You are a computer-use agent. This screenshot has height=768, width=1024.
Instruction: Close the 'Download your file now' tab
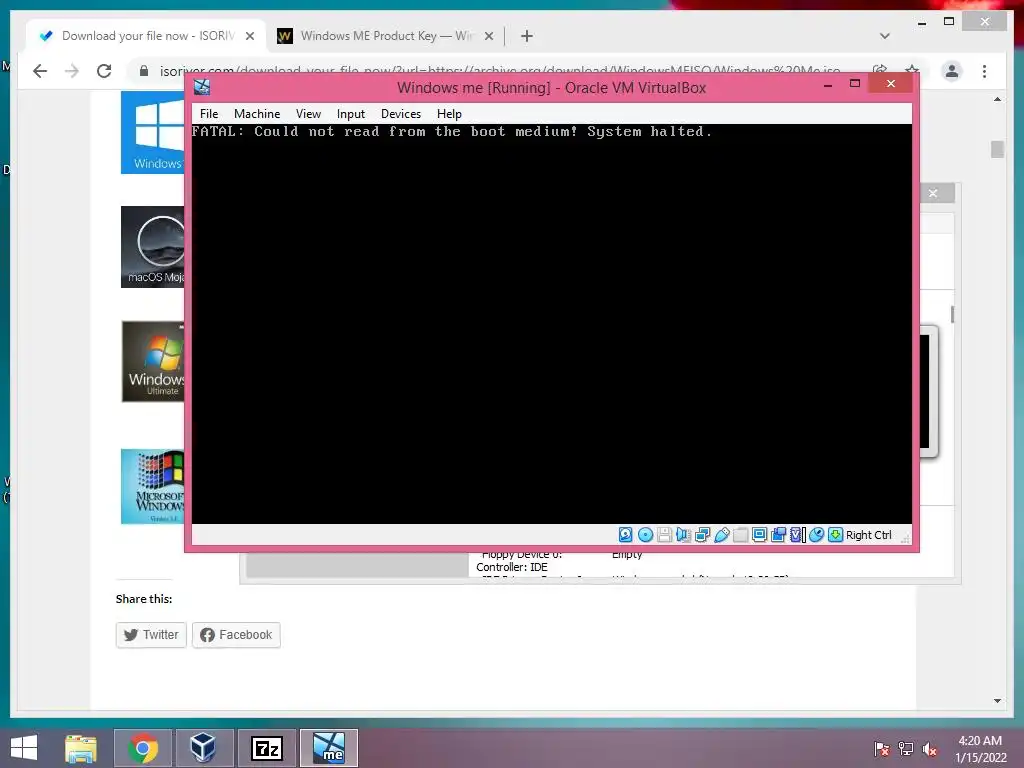click(249, 36)
